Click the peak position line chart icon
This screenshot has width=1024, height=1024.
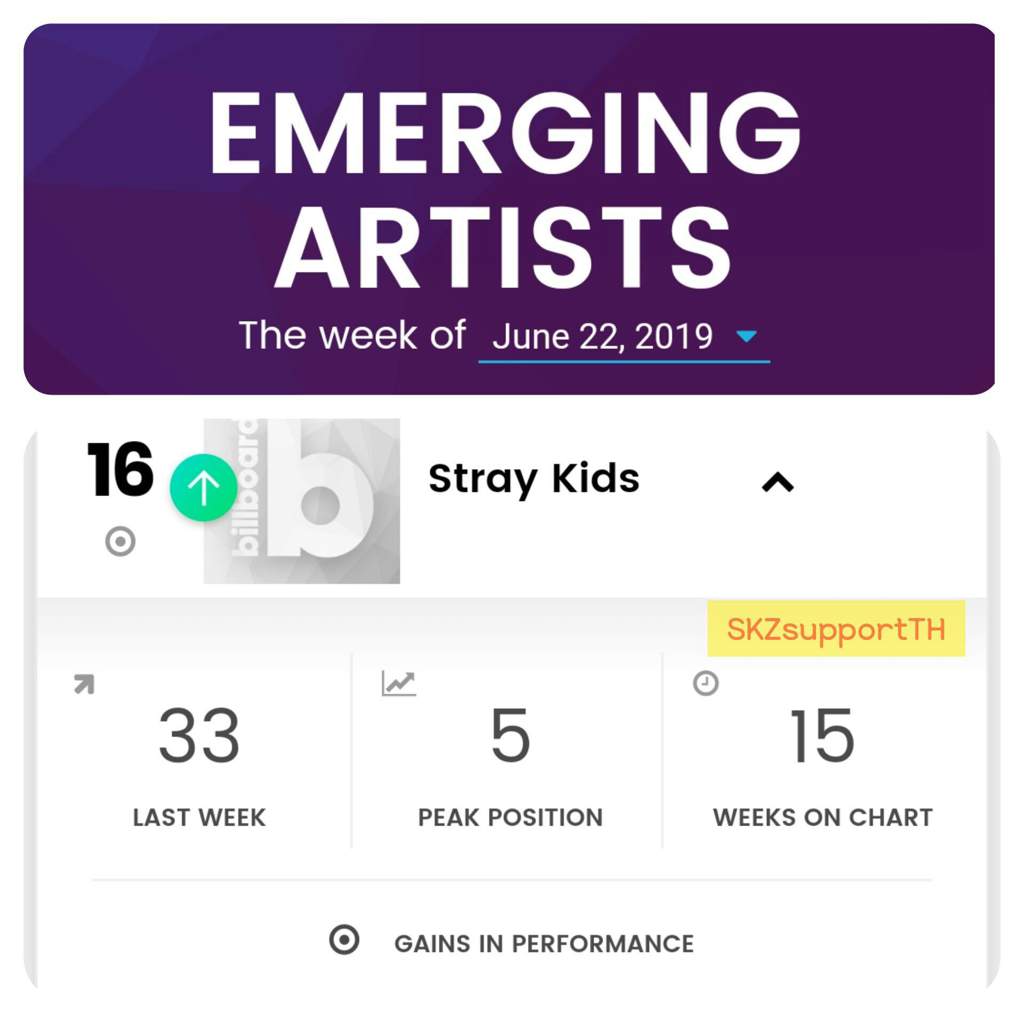[398, 684]
